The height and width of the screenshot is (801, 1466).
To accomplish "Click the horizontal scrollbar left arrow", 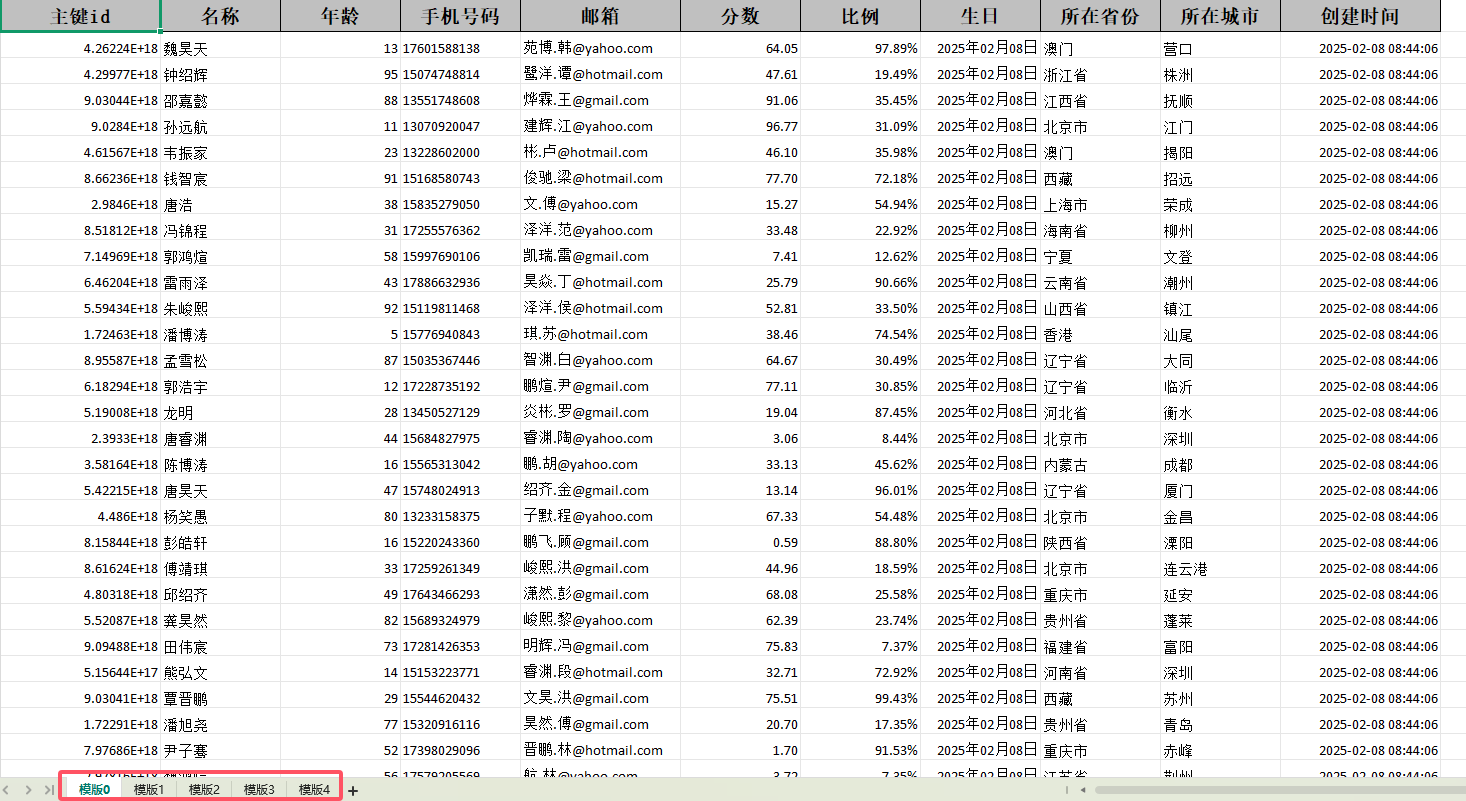I will [x=1082, y=790].
